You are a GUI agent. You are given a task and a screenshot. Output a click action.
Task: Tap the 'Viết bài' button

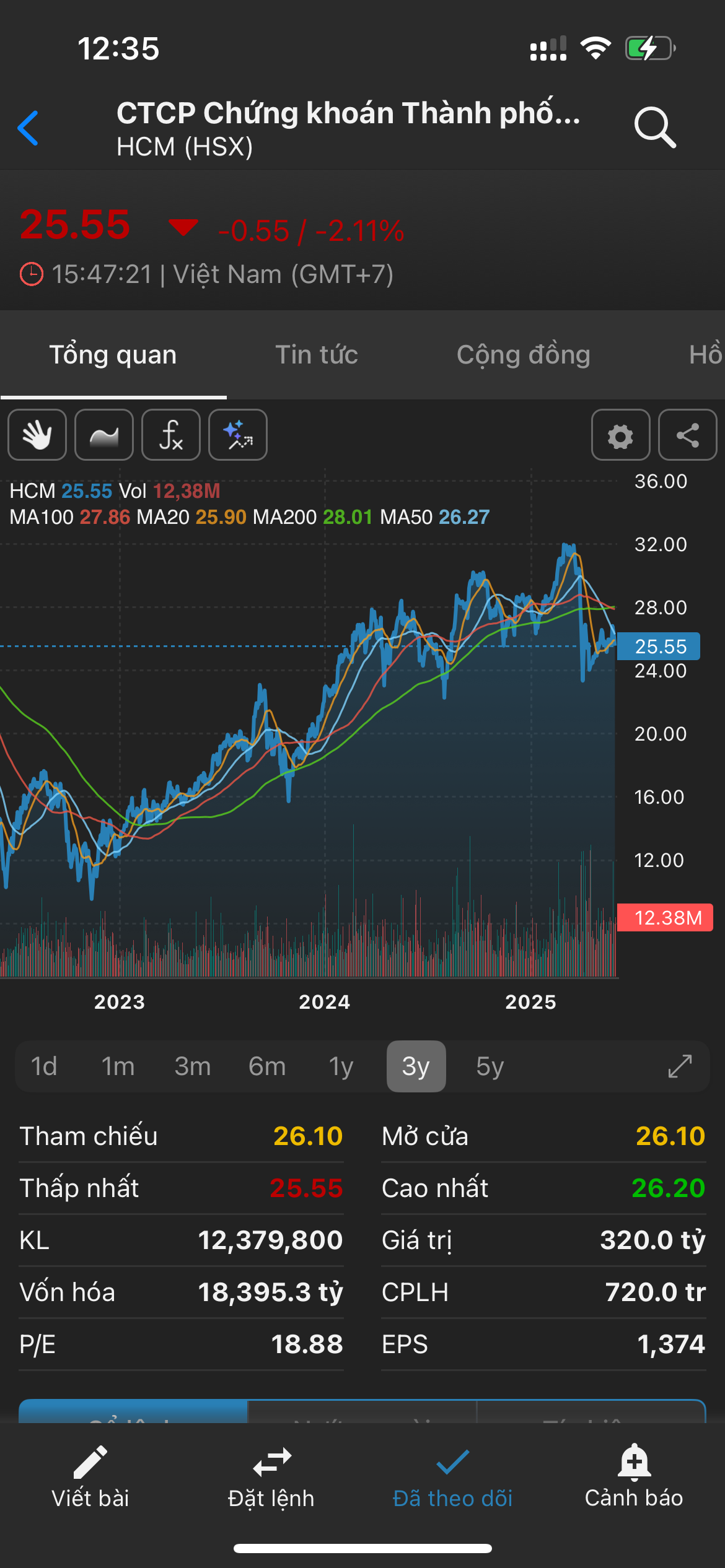[90, 1478]
